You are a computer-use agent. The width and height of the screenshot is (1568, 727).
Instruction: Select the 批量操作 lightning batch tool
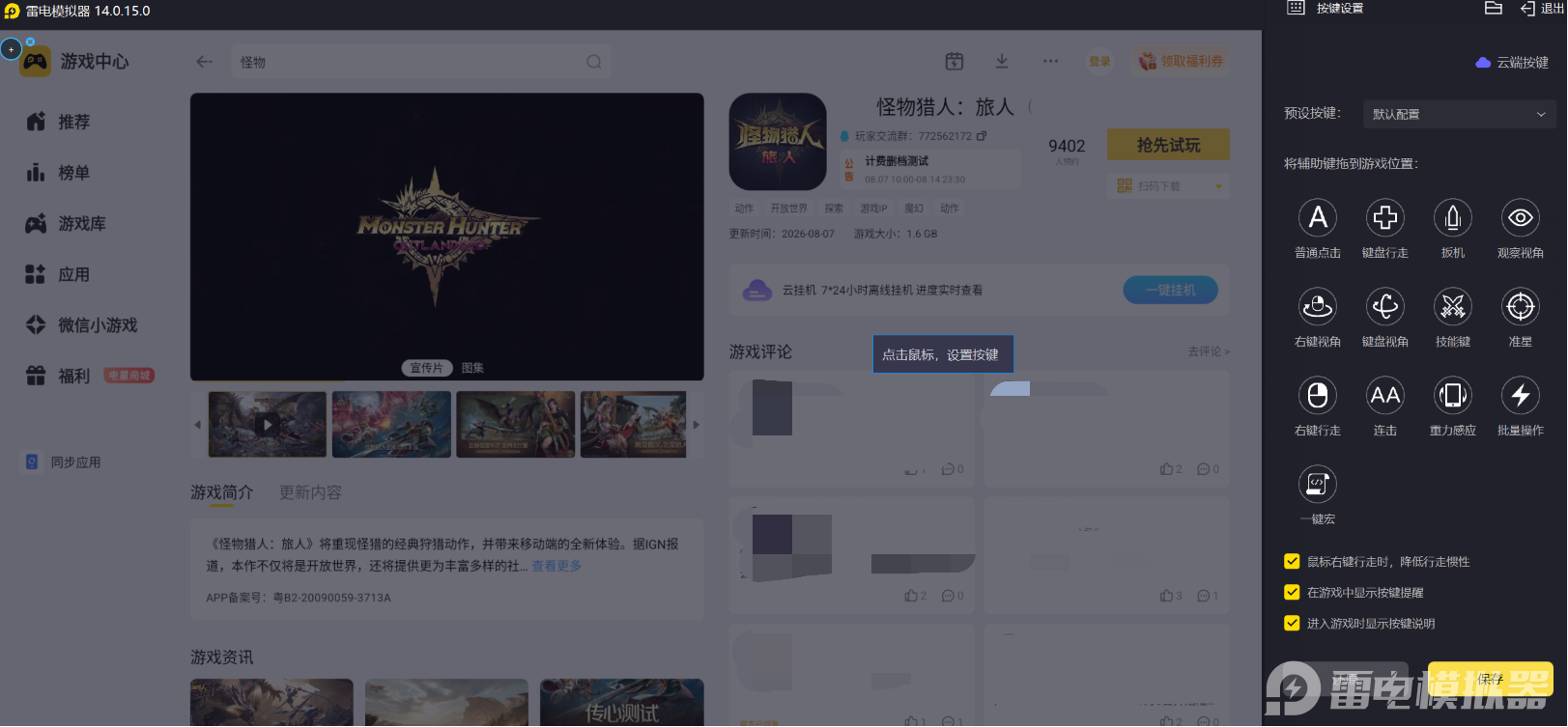click(x=1521, y=396)
